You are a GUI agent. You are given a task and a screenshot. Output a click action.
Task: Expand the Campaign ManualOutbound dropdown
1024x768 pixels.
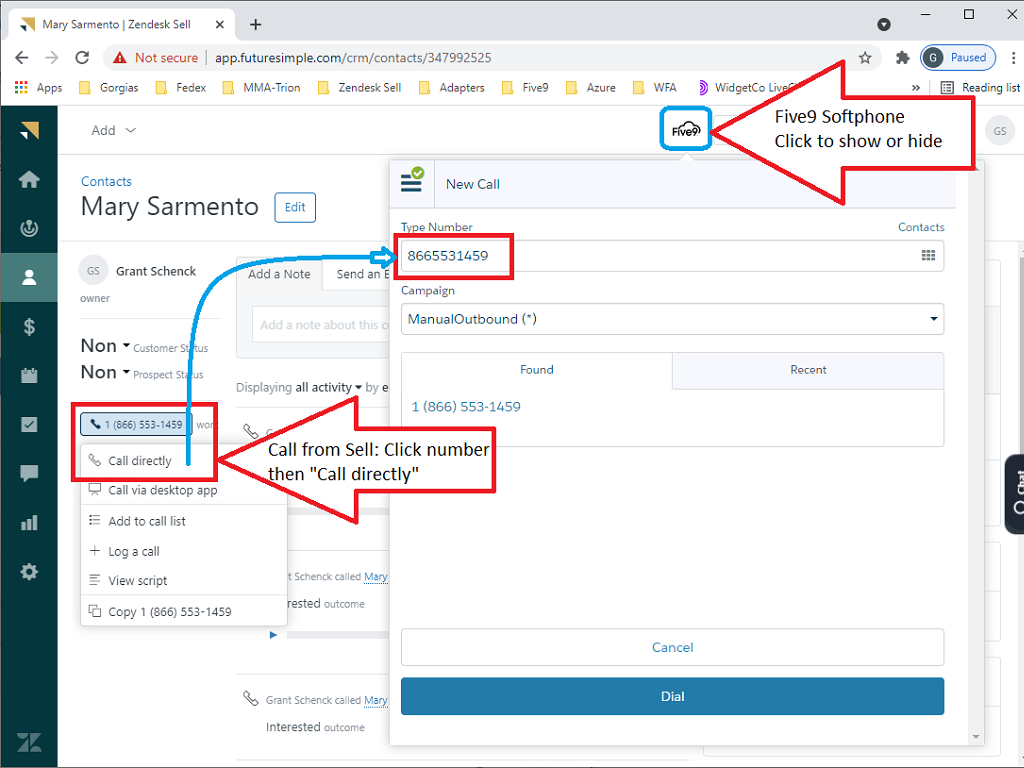(x=672, y=319)
